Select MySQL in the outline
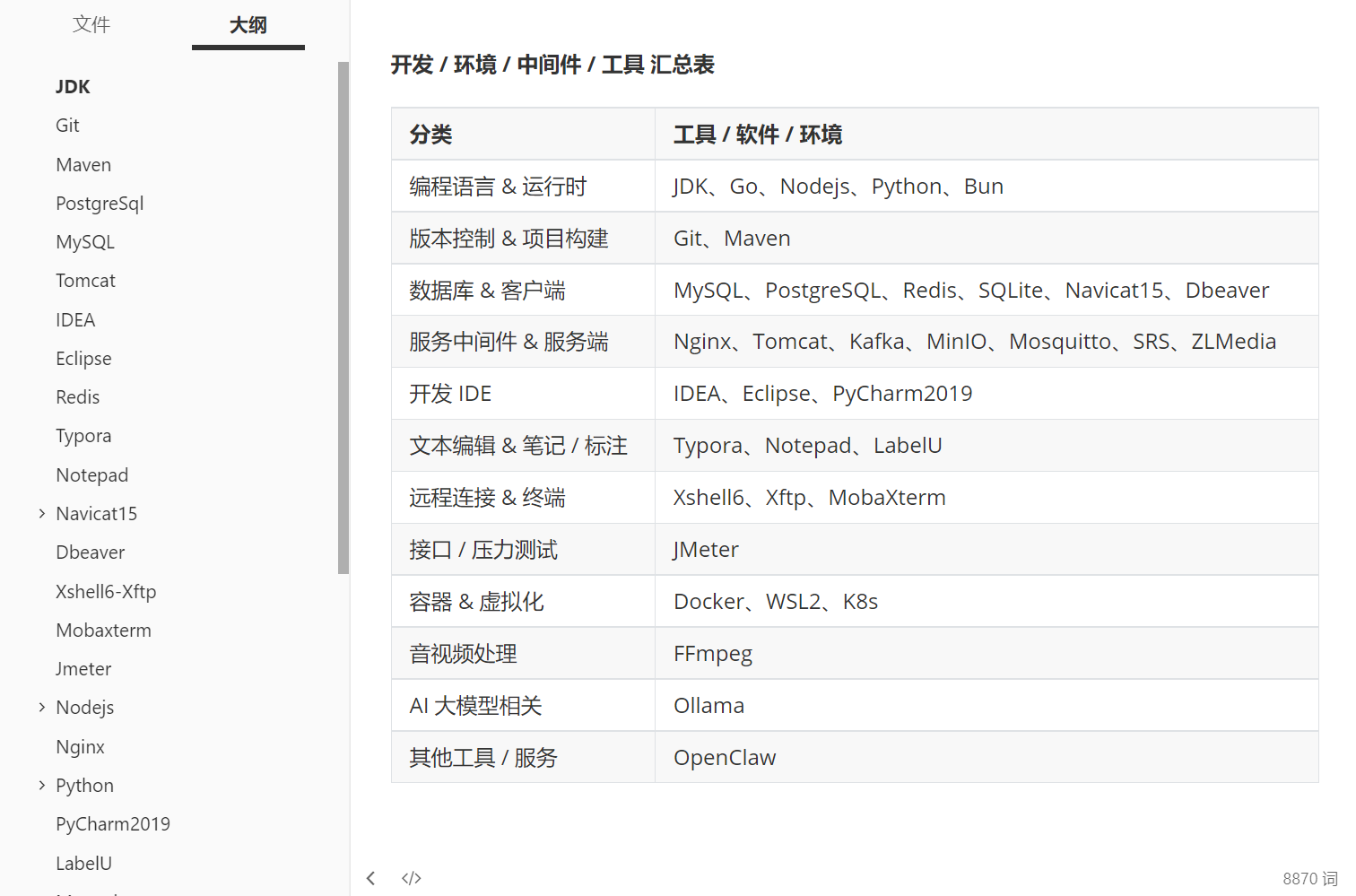The height and width of the screenshot is (896, 1356). point(85,242)
